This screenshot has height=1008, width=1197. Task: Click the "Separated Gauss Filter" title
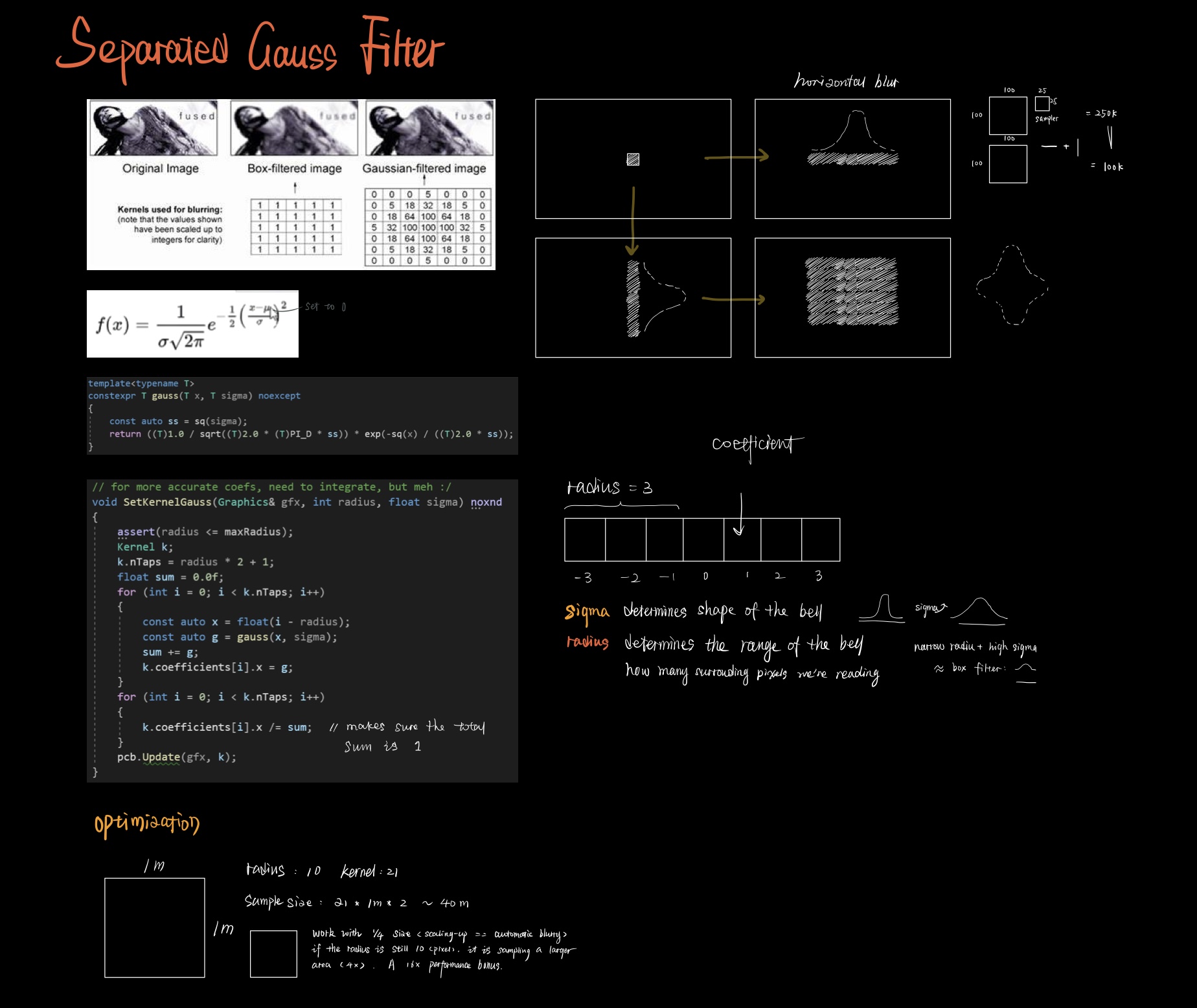pyautogui.click(x=249, y=47)
